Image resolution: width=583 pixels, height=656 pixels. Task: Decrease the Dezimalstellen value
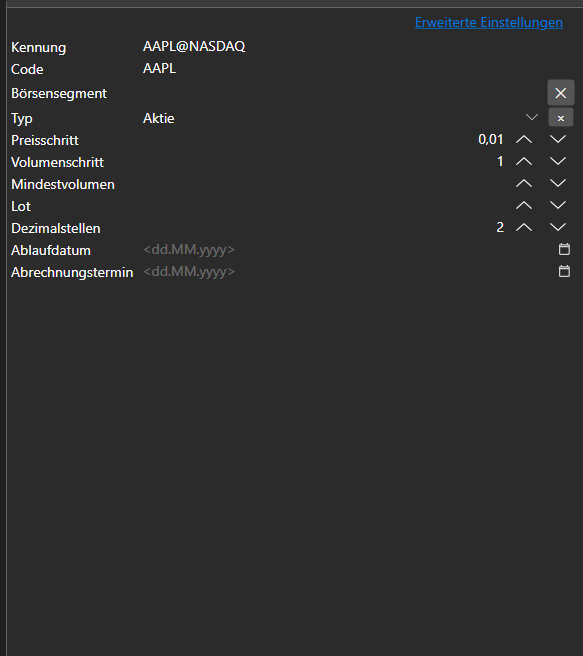[558, 228]
